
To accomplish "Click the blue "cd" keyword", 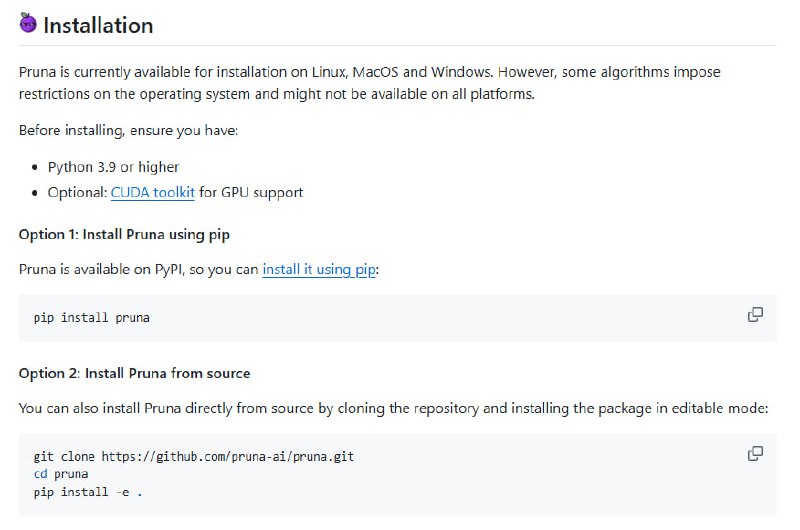I will [x=40, y=474].
